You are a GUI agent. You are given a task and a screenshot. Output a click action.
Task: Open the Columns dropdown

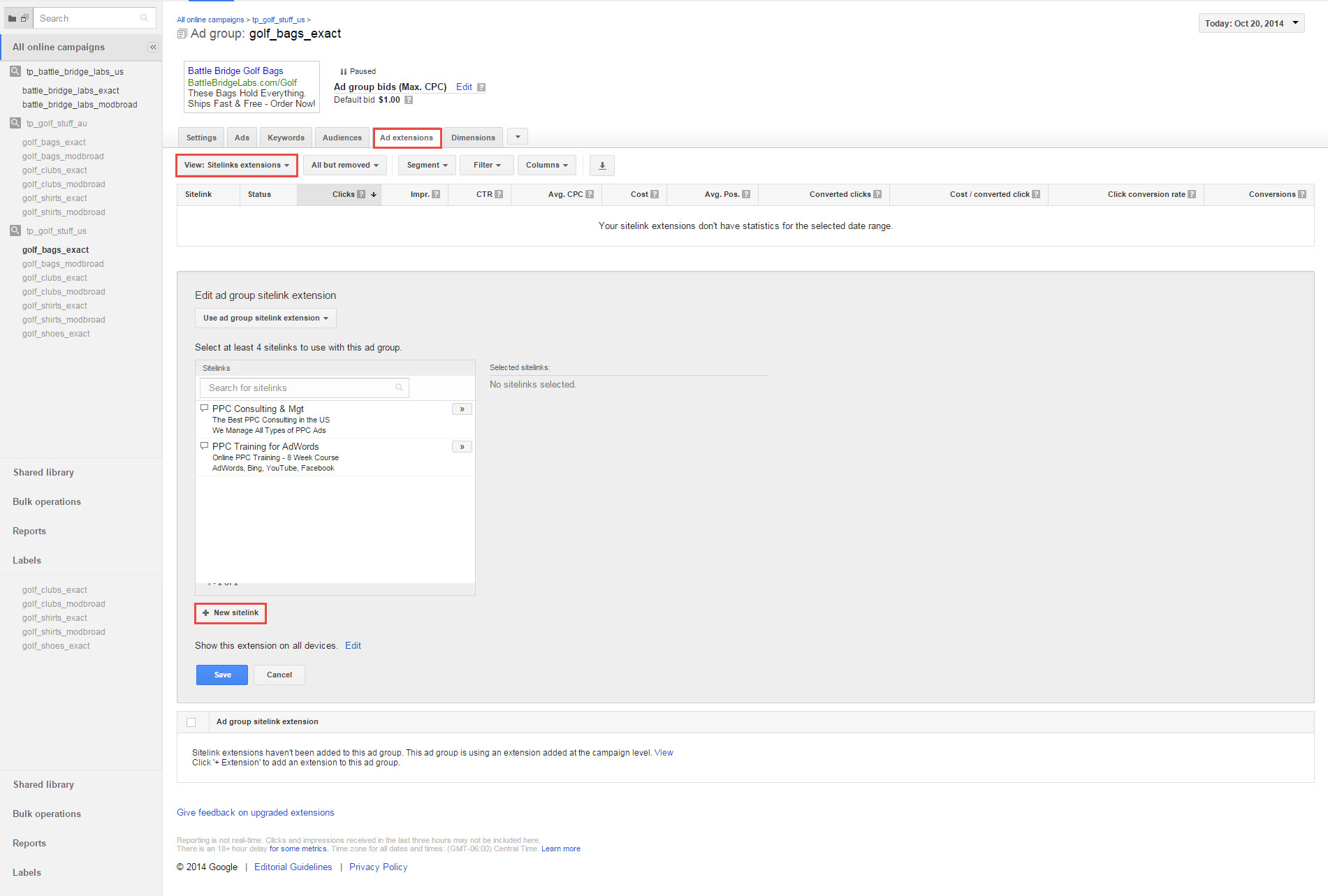pyautogui.click(x=546, y=166)
